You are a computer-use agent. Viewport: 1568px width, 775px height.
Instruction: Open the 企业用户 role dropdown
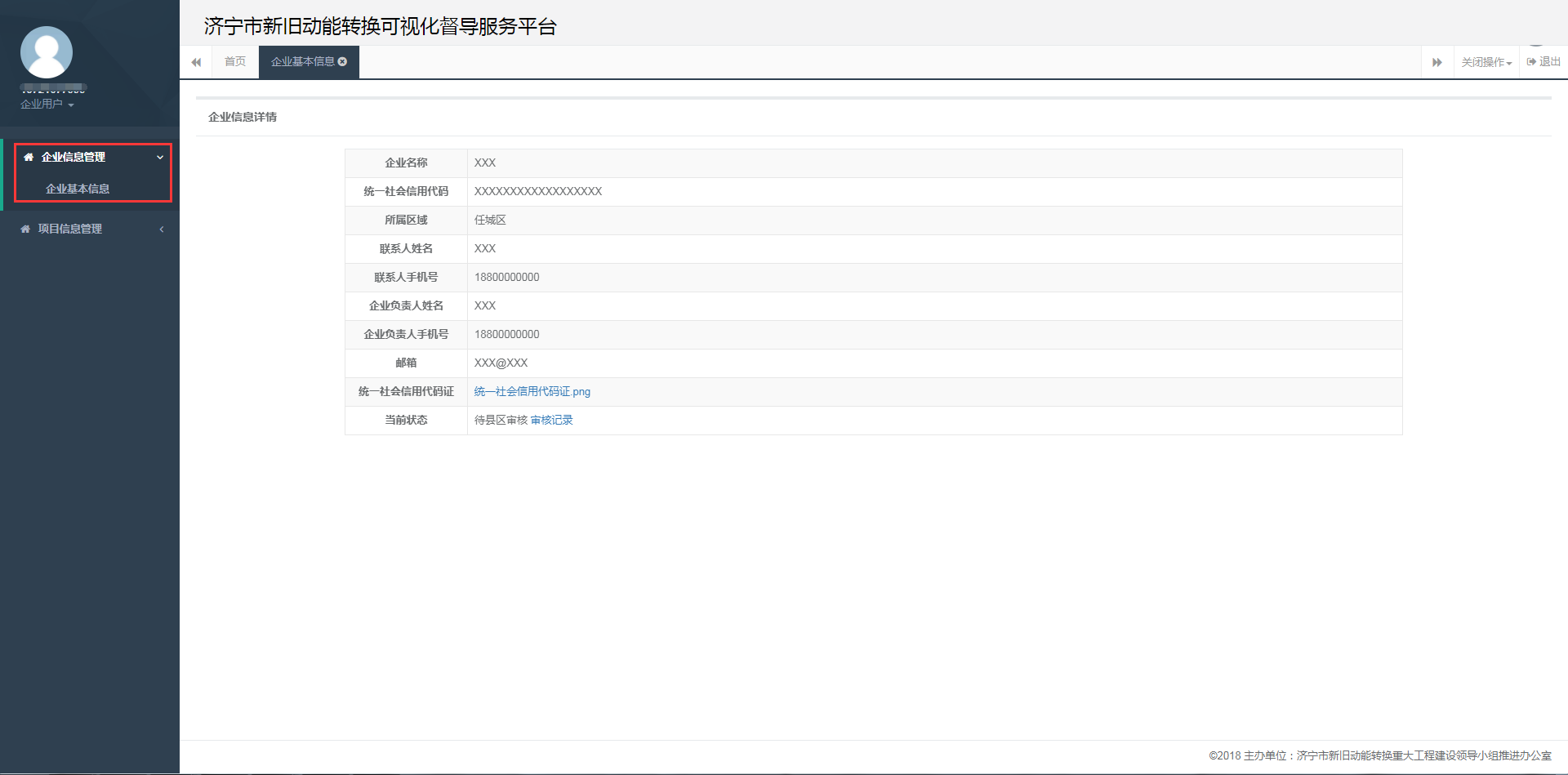45,104
